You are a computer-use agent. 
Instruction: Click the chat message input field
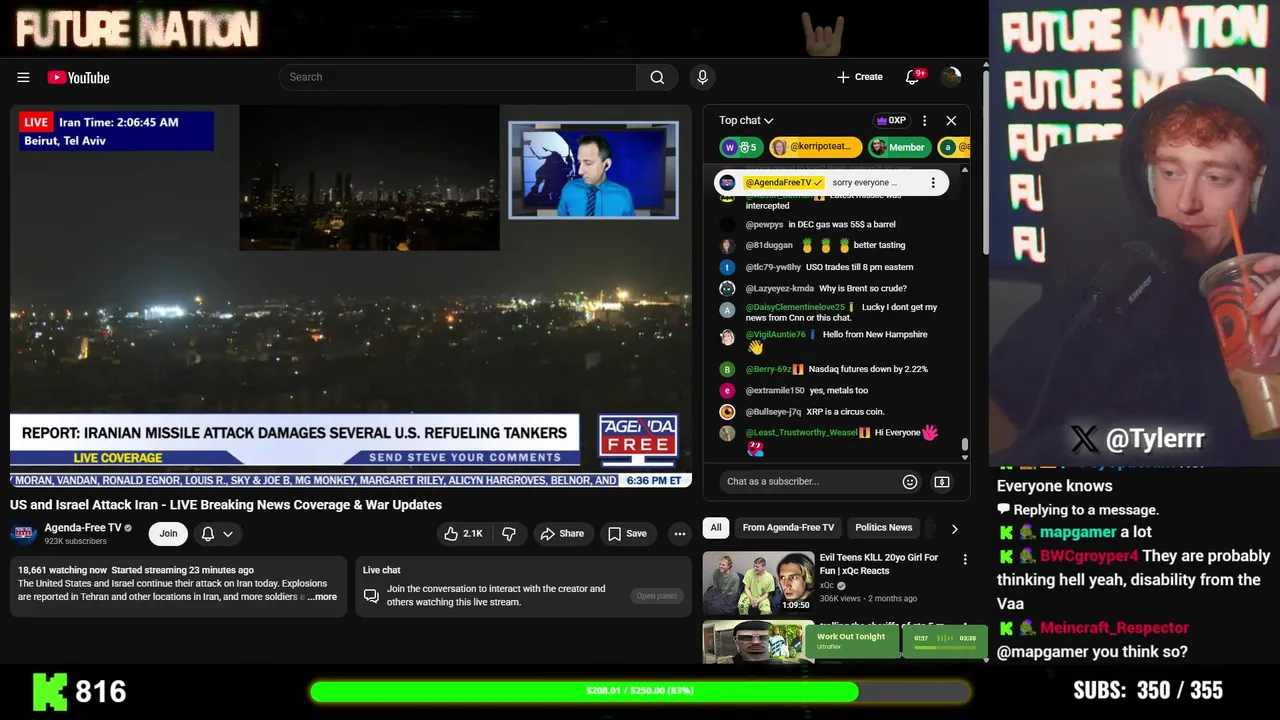pyautogui.click(x=808, y=481)
